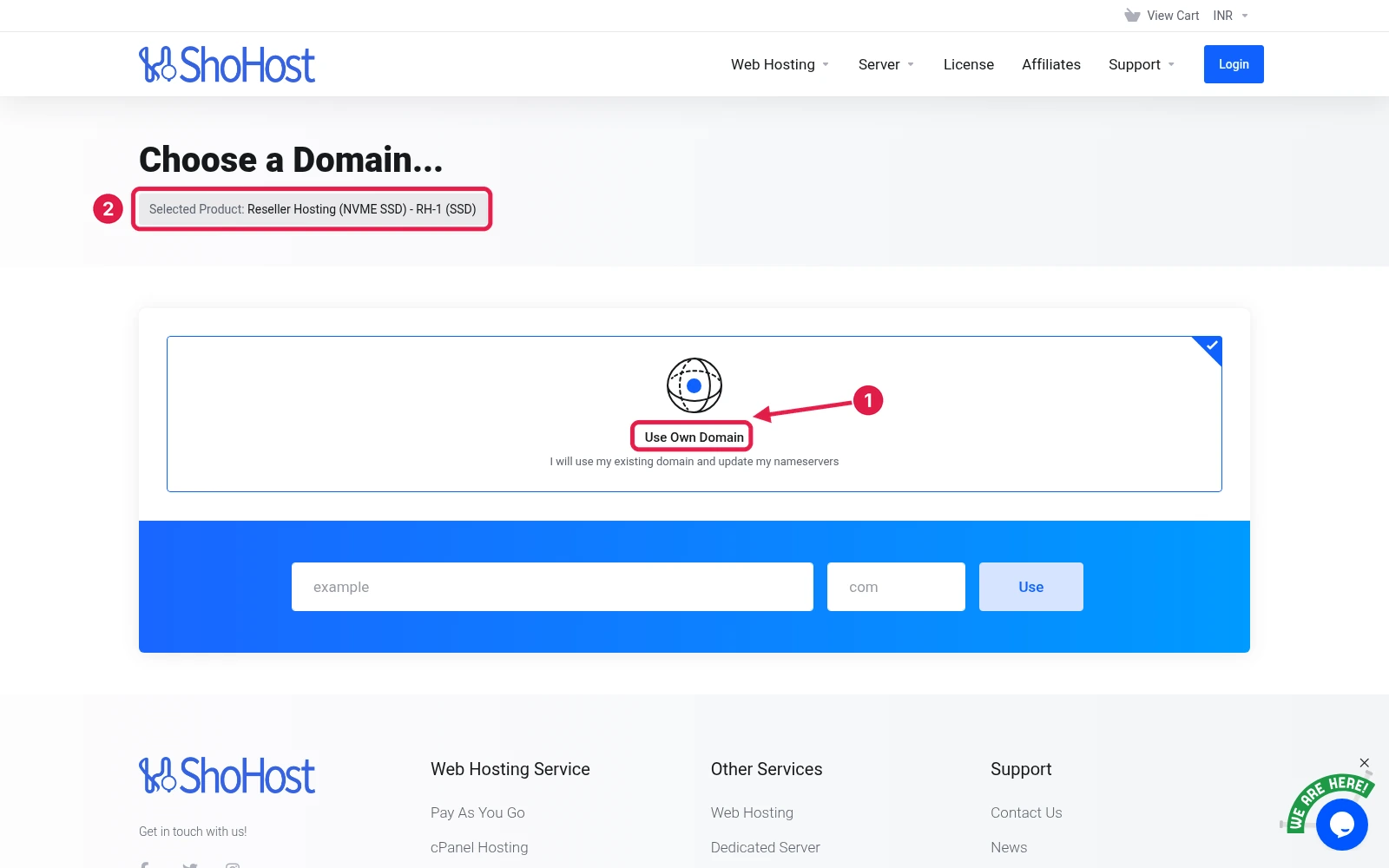Screen dimensions: 1389x868
Task: Open the Affiliates page
Action: point(1051,64)
